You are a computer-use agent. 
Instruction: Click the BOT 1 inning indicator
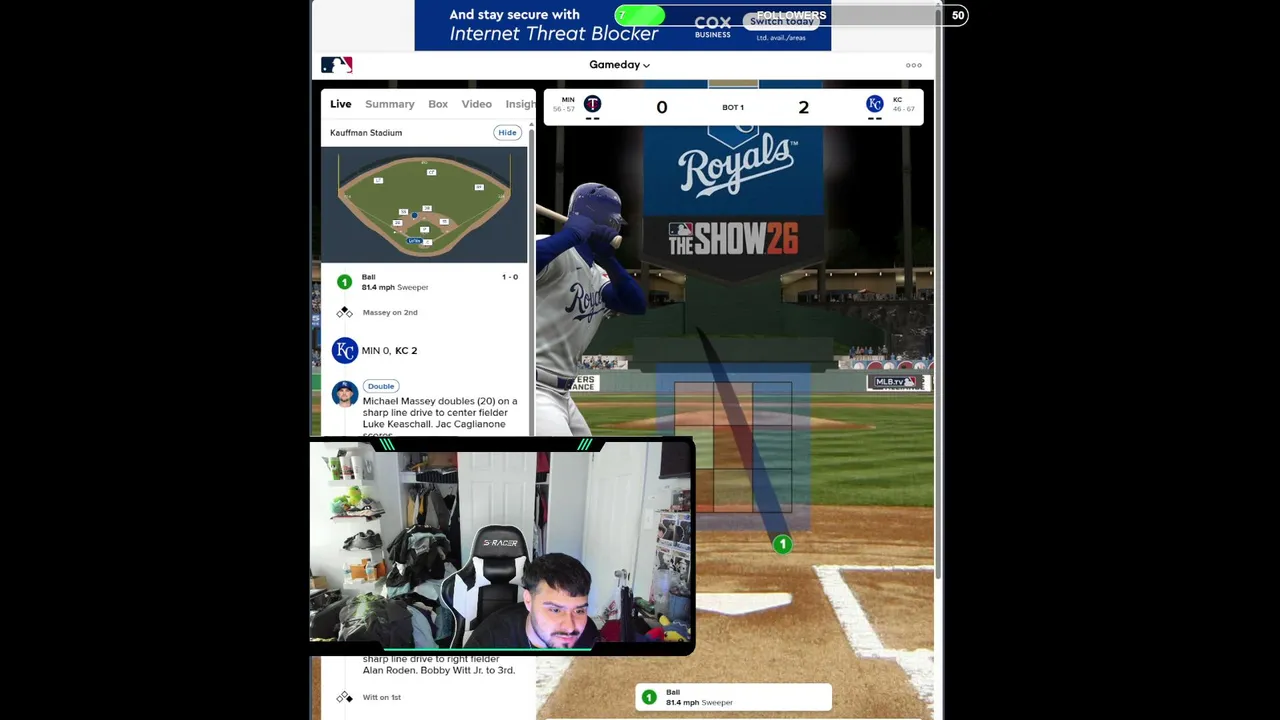click(733, 108)
